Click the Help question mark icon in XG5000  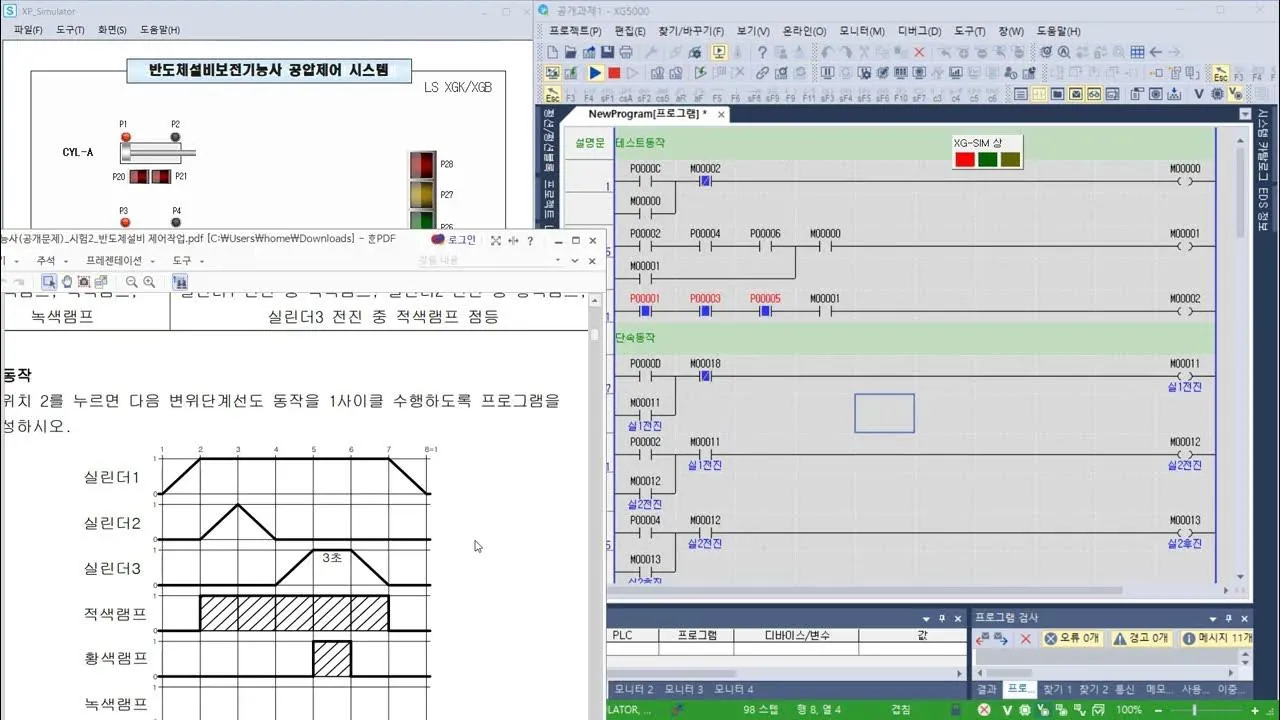tap(762, 52)
